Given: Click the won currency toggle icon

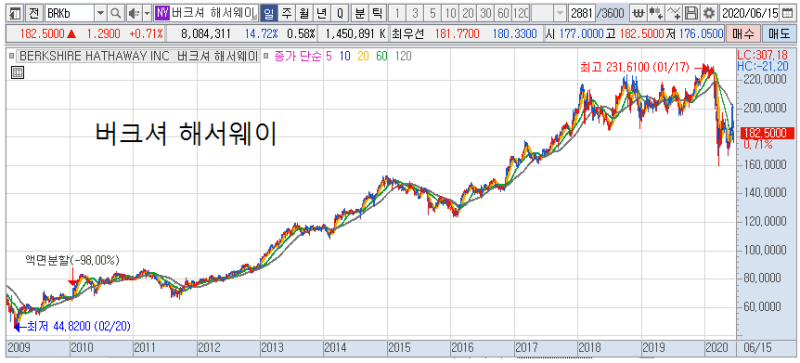Looking at the screenshot, I should 638,13.
